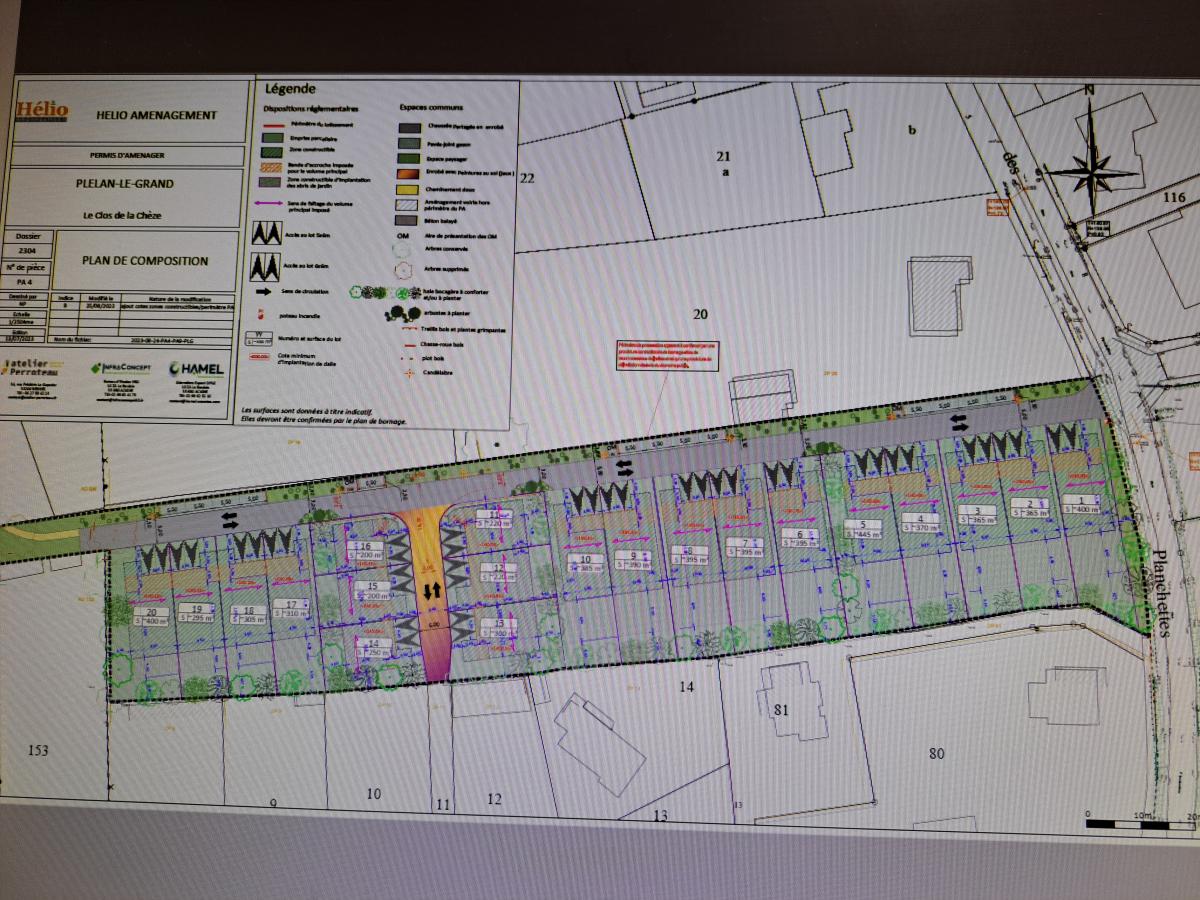Screen dimensions: 1200x900
Task: Click the scale bar at bottom right
Action: click(x=1140, y=823)
